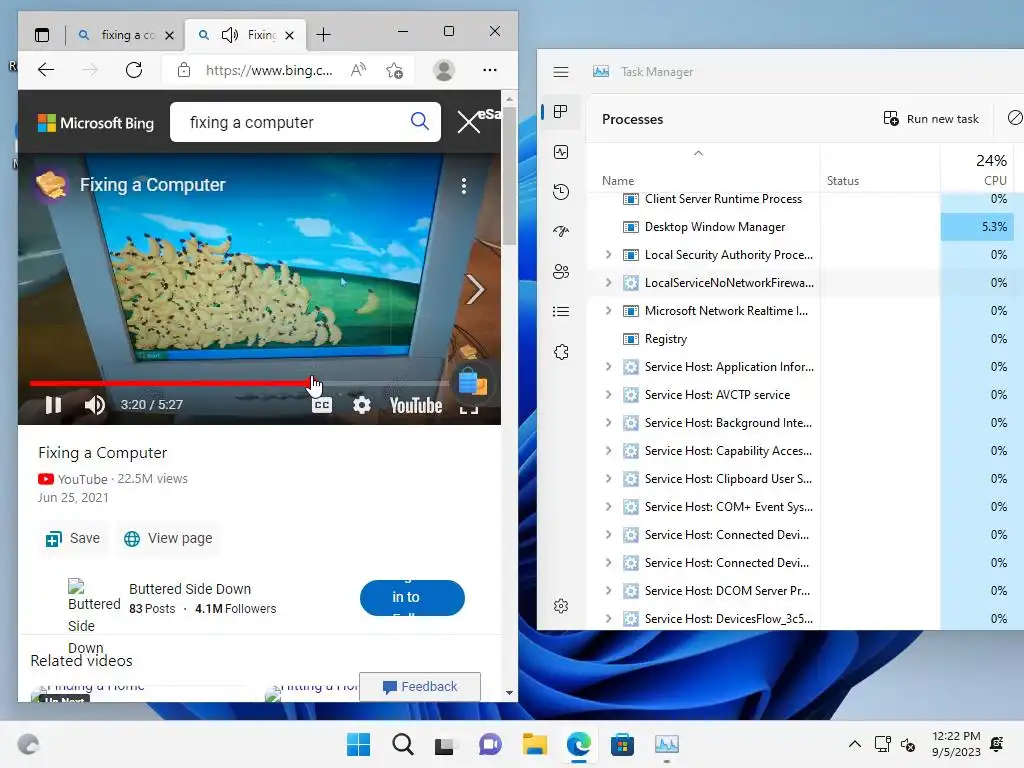Screen dimensions: 1024x768
Task: Select Registry process row
Action: pos(801,339)
